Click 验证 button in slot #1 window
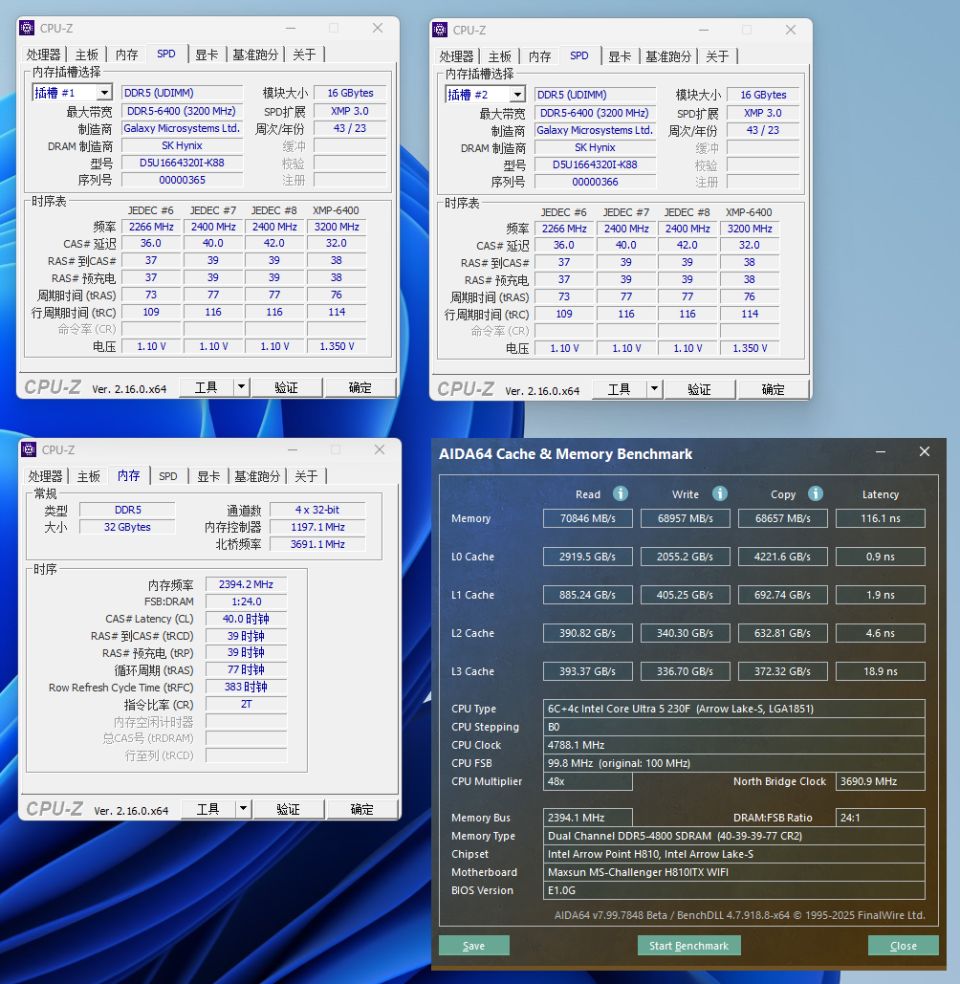This screenshot has height=984, width=960. (x=286, y=387)
